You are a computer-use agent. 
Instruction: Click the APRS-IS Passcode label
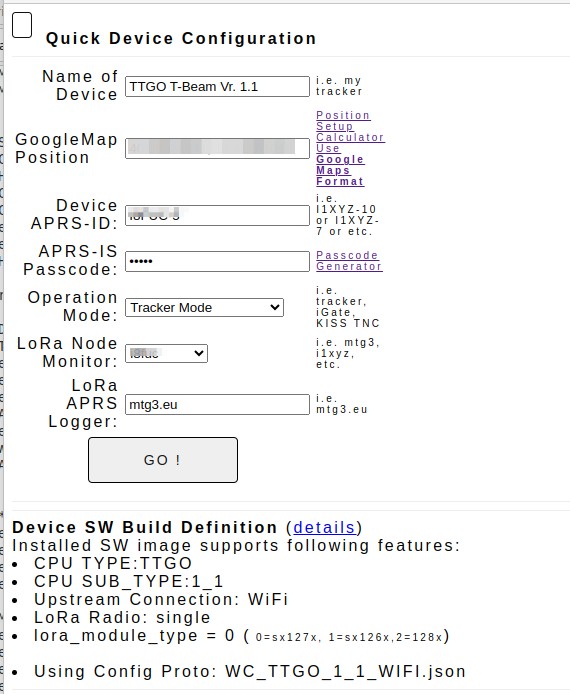[x=71, y=260]
